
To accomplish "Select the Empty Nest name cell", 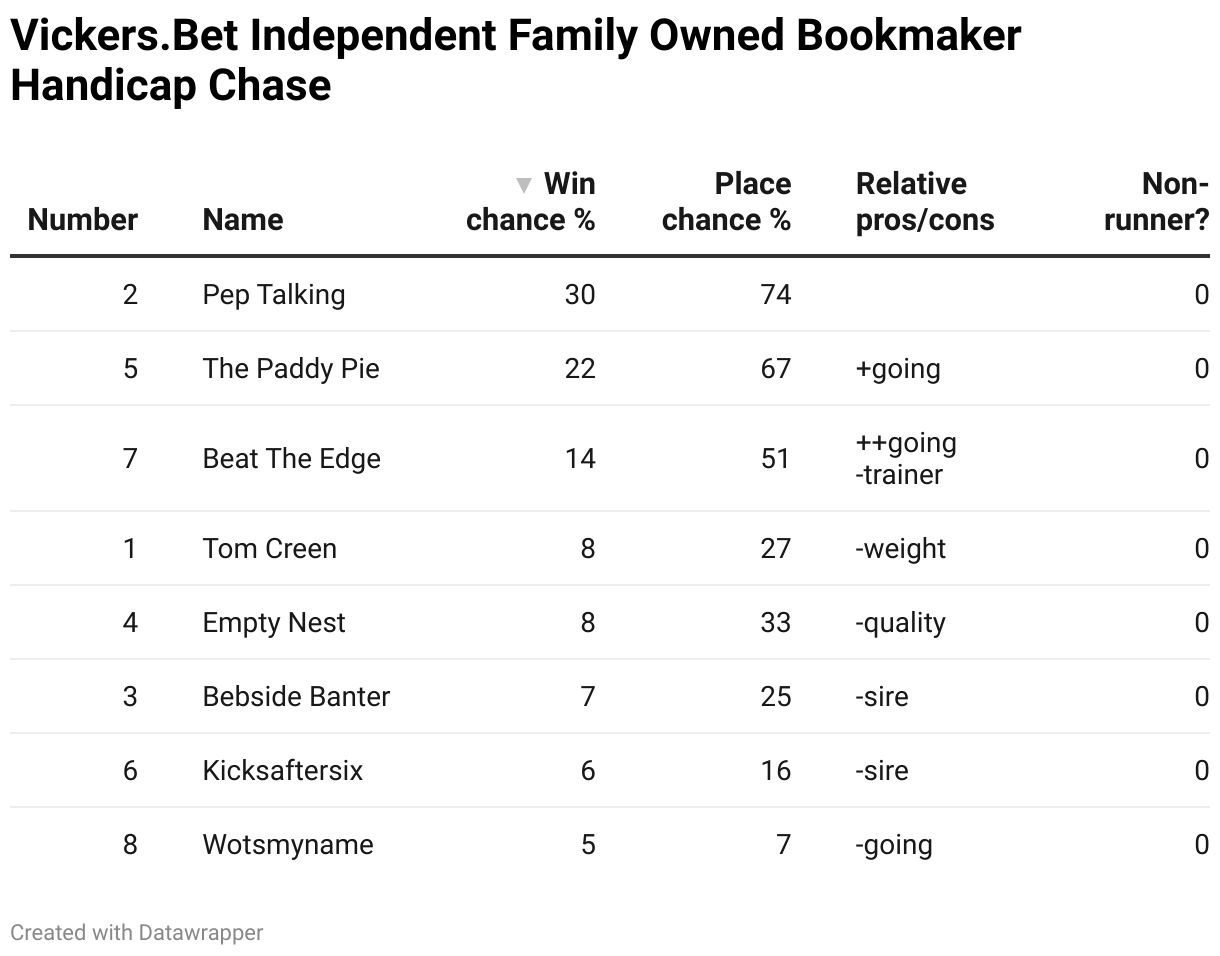I will tap(274, 623).
